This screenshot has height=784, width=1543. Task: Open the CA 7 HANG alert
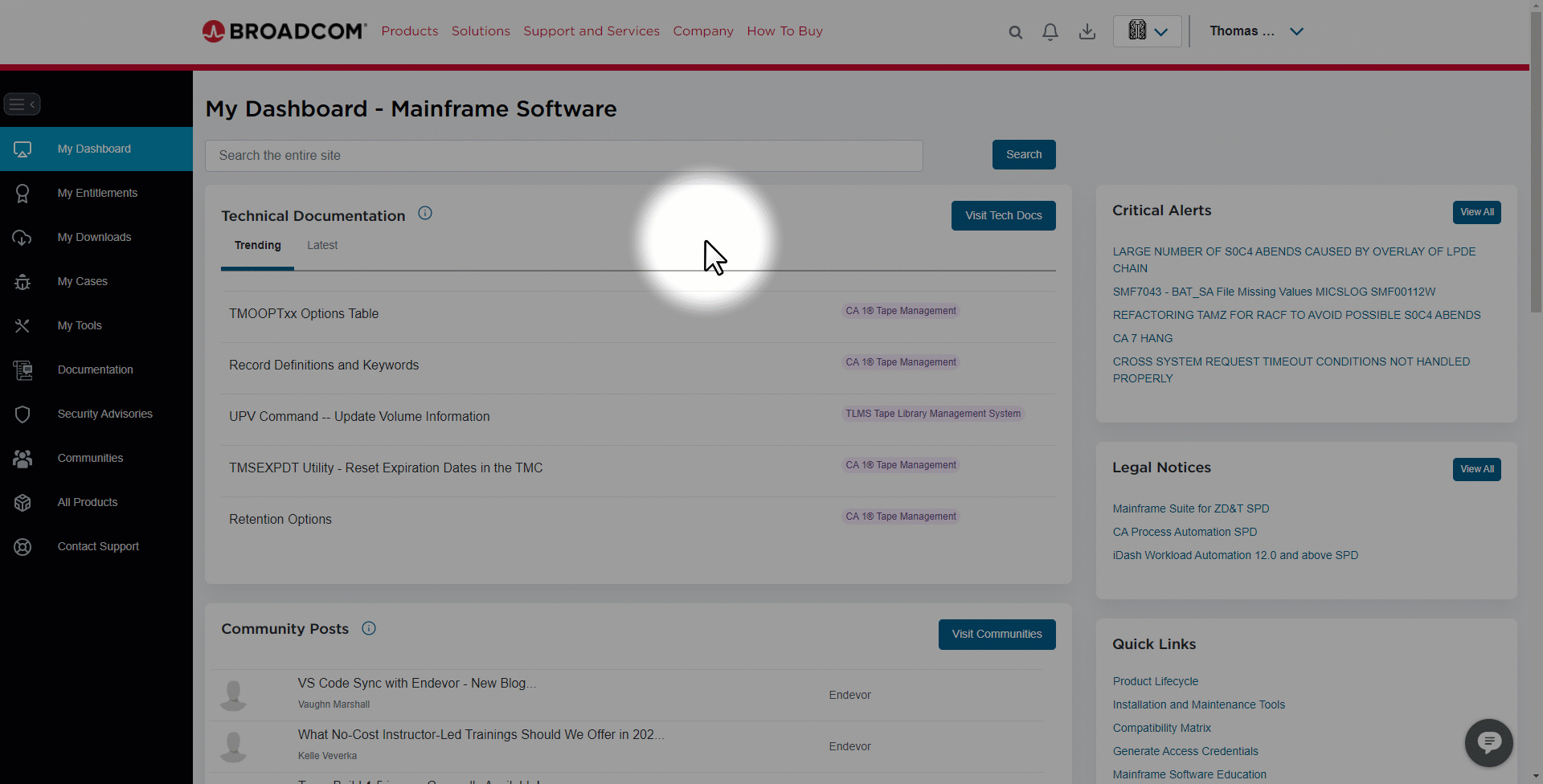pos(1143,339)
